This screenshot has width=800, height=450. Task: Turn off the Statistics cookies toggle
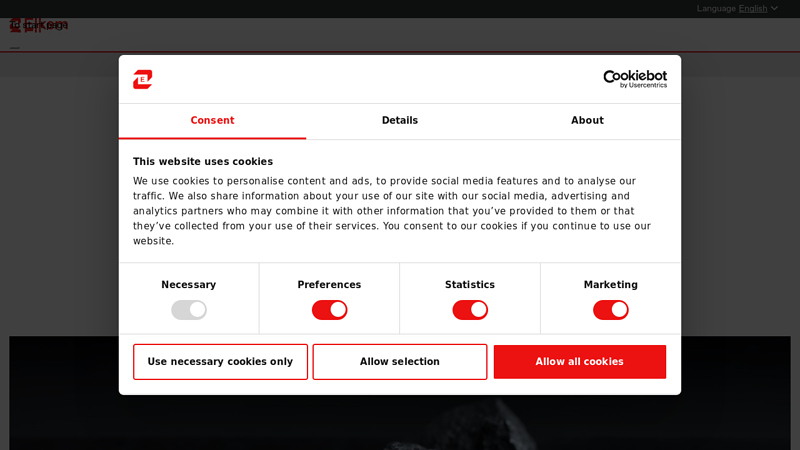click(x=470, y=310)
